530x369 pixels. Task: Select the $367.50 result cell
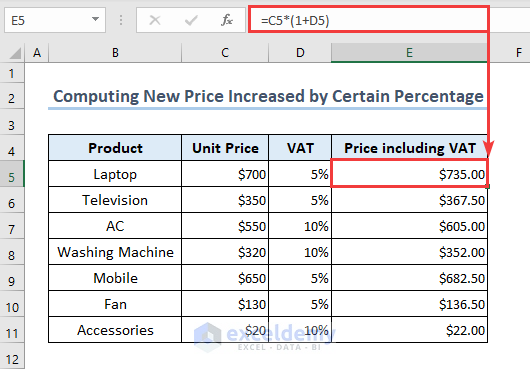click(409, 200)
